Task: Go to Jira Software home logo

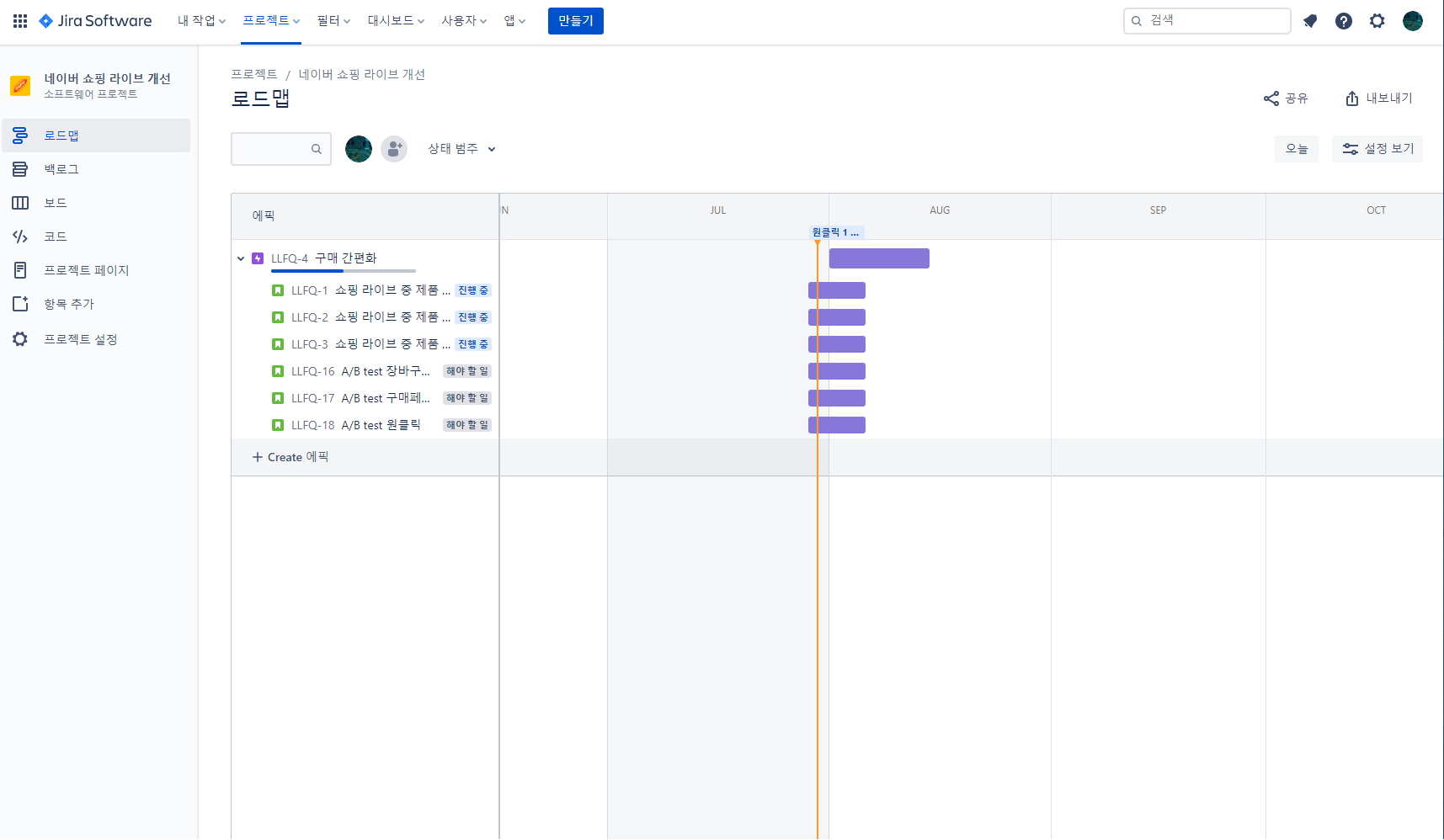Action: pos(95,21)
